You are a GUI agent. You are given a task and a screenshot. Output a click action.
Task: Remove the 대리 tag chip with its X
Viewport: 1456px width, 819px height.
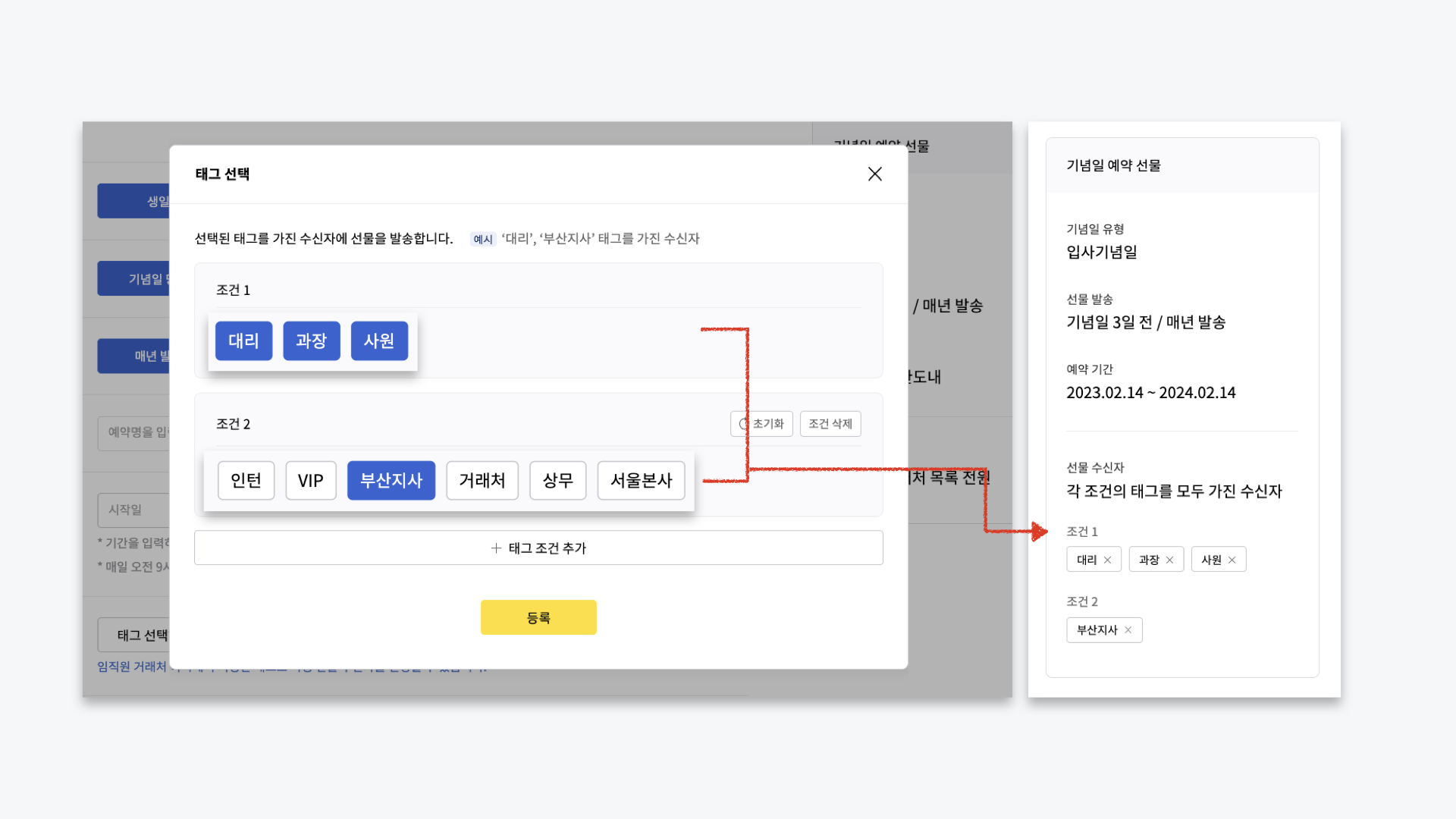[x=1107, y=560]
